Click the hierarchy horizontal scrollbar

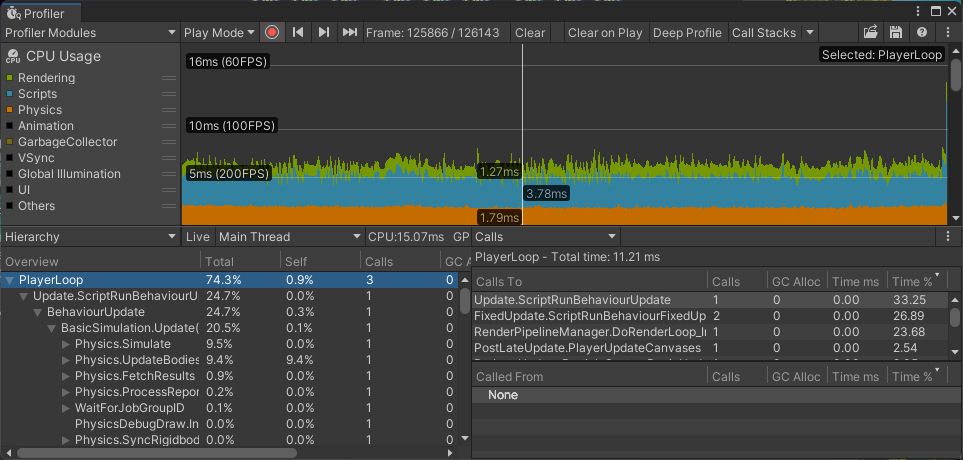157,453
